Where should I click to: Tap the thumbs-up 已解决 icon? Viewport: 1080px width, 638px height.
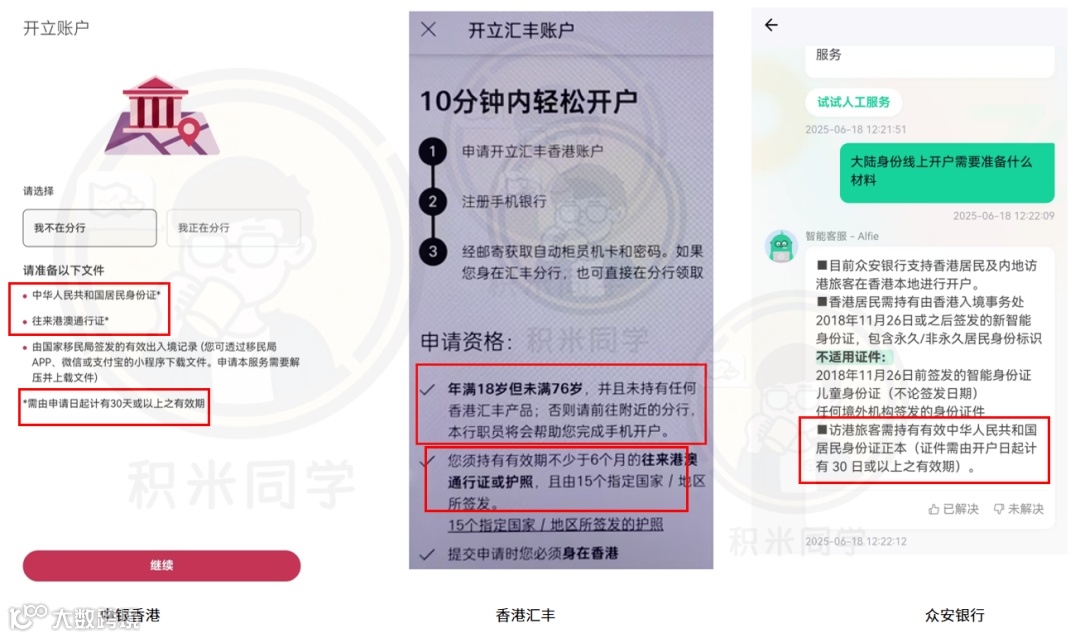coord(933,509)
